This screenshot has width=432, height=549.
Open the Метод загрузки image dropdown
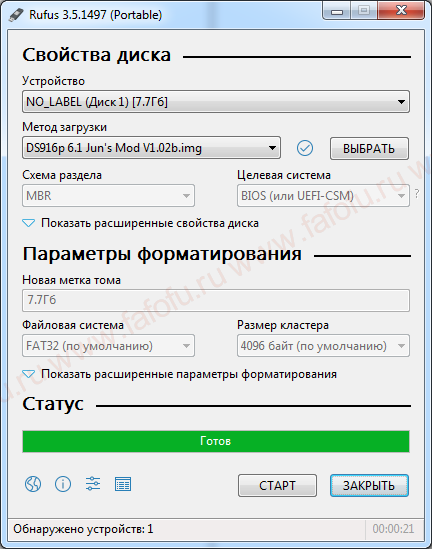(x=151, y=148)
